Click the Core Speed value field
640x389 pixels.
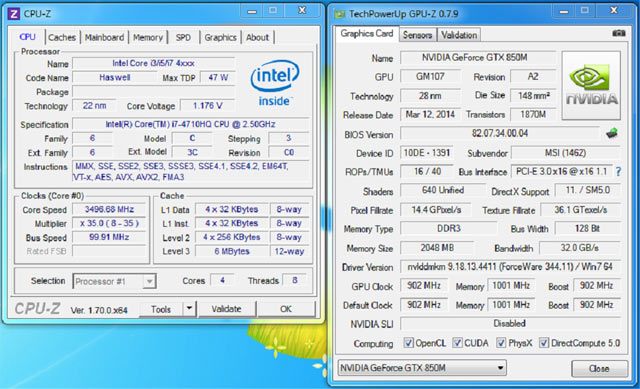[x=109, y=209]
